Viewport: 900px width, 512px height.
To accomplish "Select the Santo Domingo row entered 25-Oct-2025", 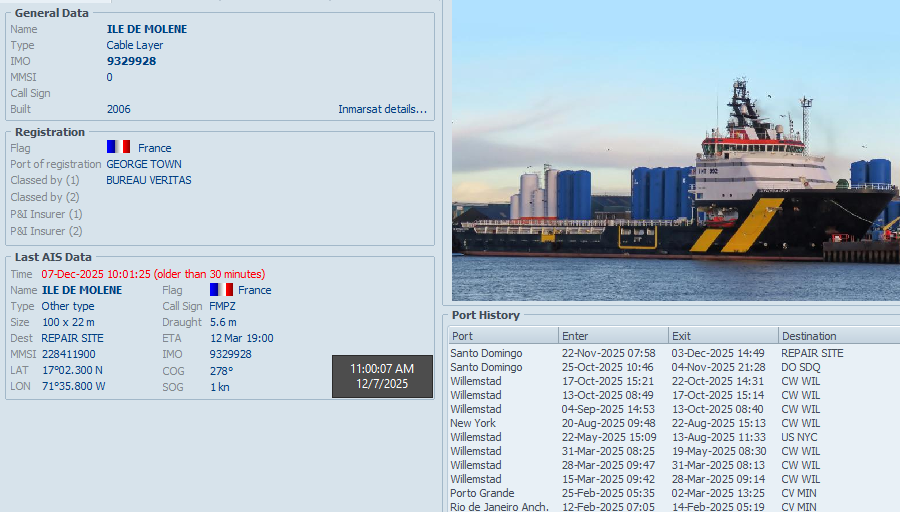I will click(674, 367).
